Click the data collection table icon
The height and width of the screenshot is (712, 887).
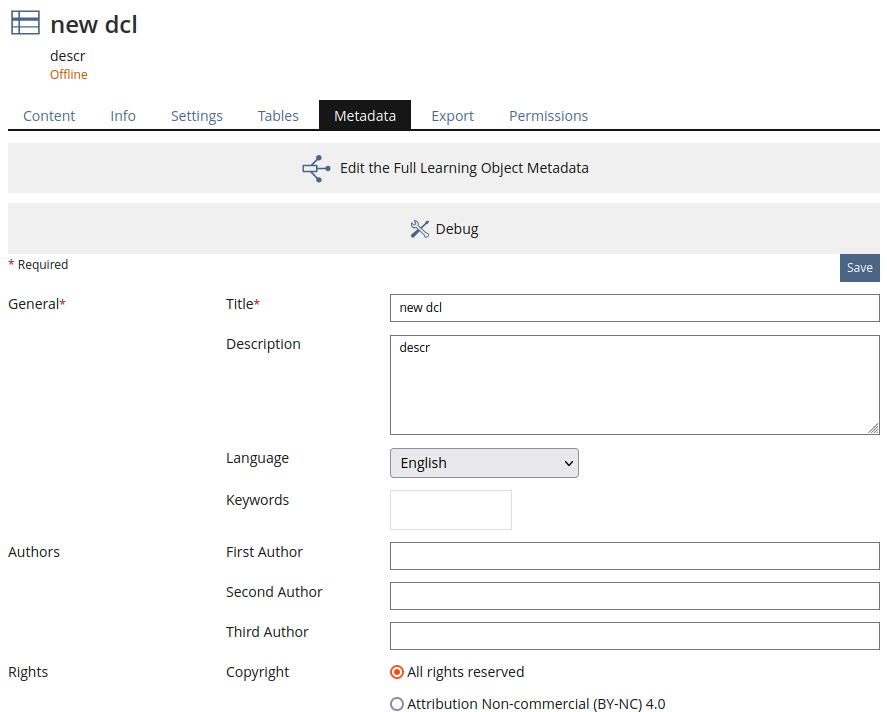point(25,24)
